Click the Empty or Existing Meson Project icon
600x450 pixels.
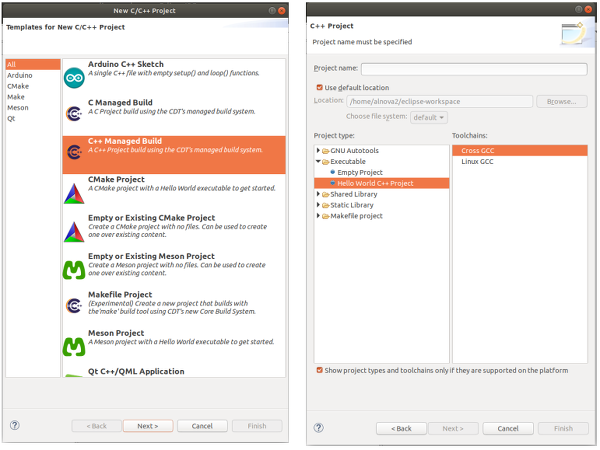74,270
